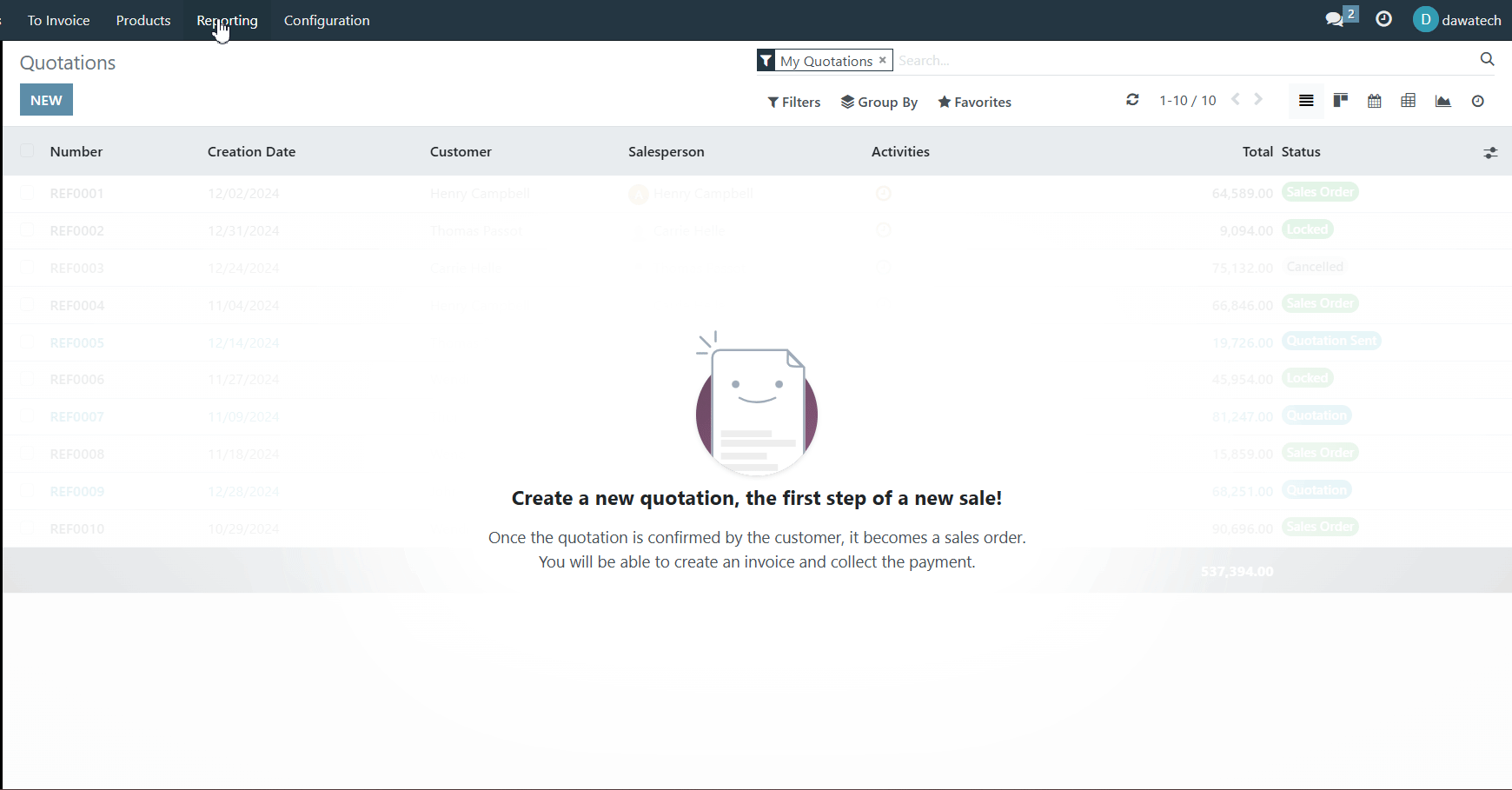
Task: Sort by Total column header
Action: click(1257, 151)
